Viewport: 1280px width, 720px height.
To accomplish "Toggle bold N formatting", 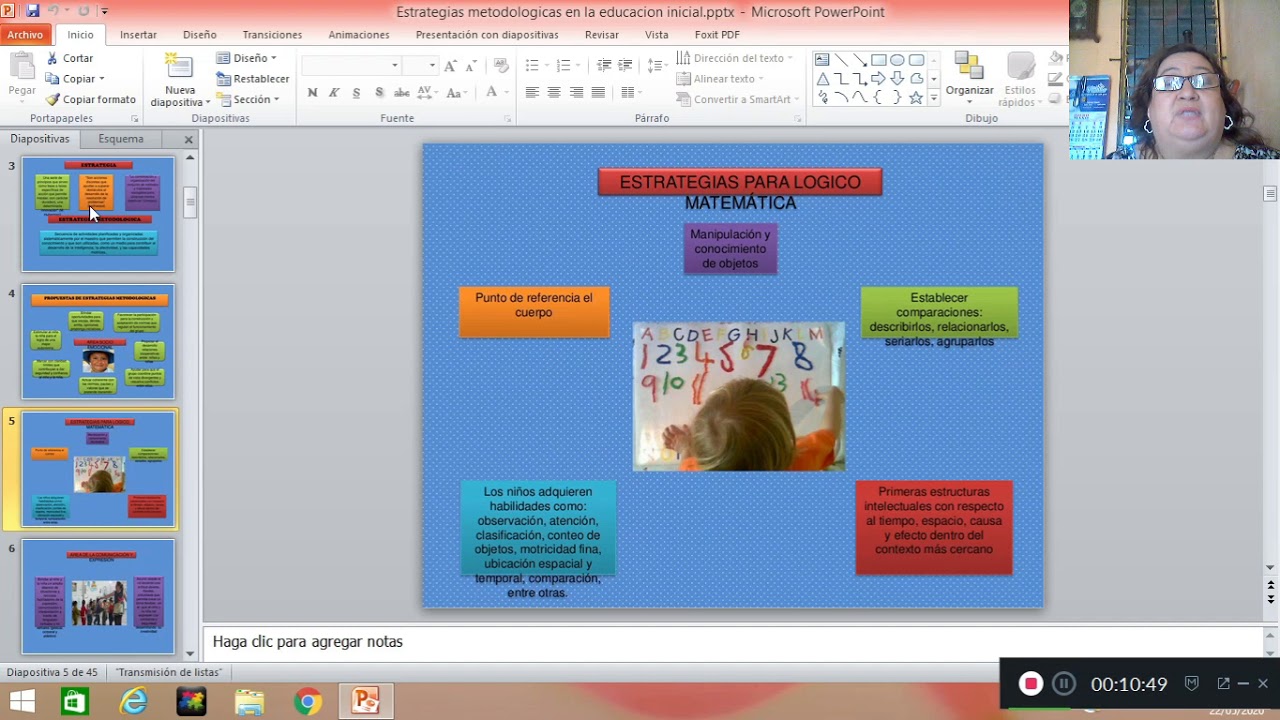I will (x=312, y=92).
